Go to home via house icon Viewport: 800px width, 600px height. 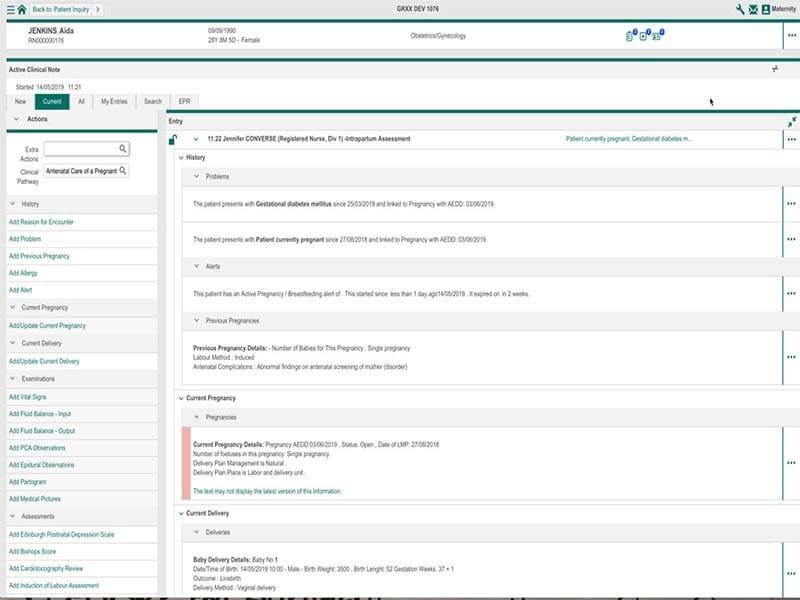pos(21,9)
